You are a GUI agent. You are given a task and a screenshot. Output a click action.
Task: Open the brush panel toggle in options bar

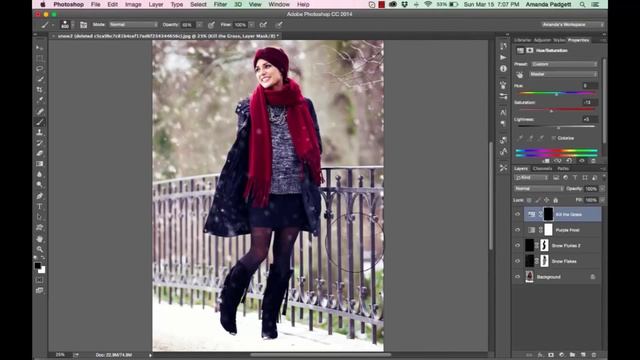coord(83,25)
